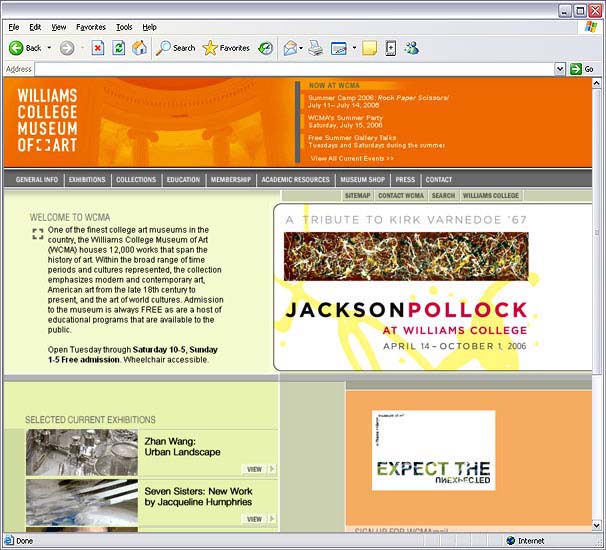606x550 pixels.
Task: Click the Edit page toolbar icon
Action: 339,48
